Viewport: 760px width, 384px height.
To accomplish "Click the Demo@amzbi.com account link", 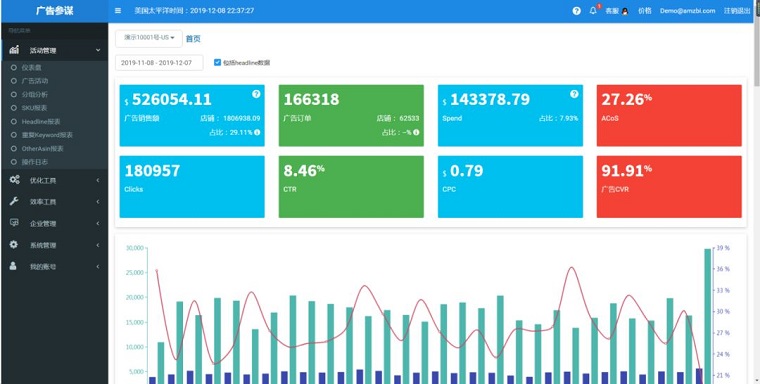I will [x=687, y=11].
